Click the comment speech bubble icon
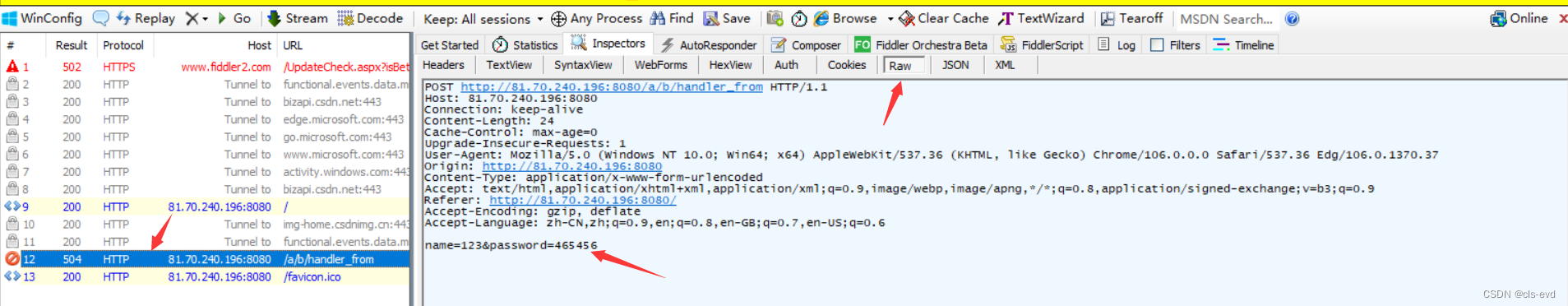This screenshot has width=1568, height=306. tap(100, 18)
